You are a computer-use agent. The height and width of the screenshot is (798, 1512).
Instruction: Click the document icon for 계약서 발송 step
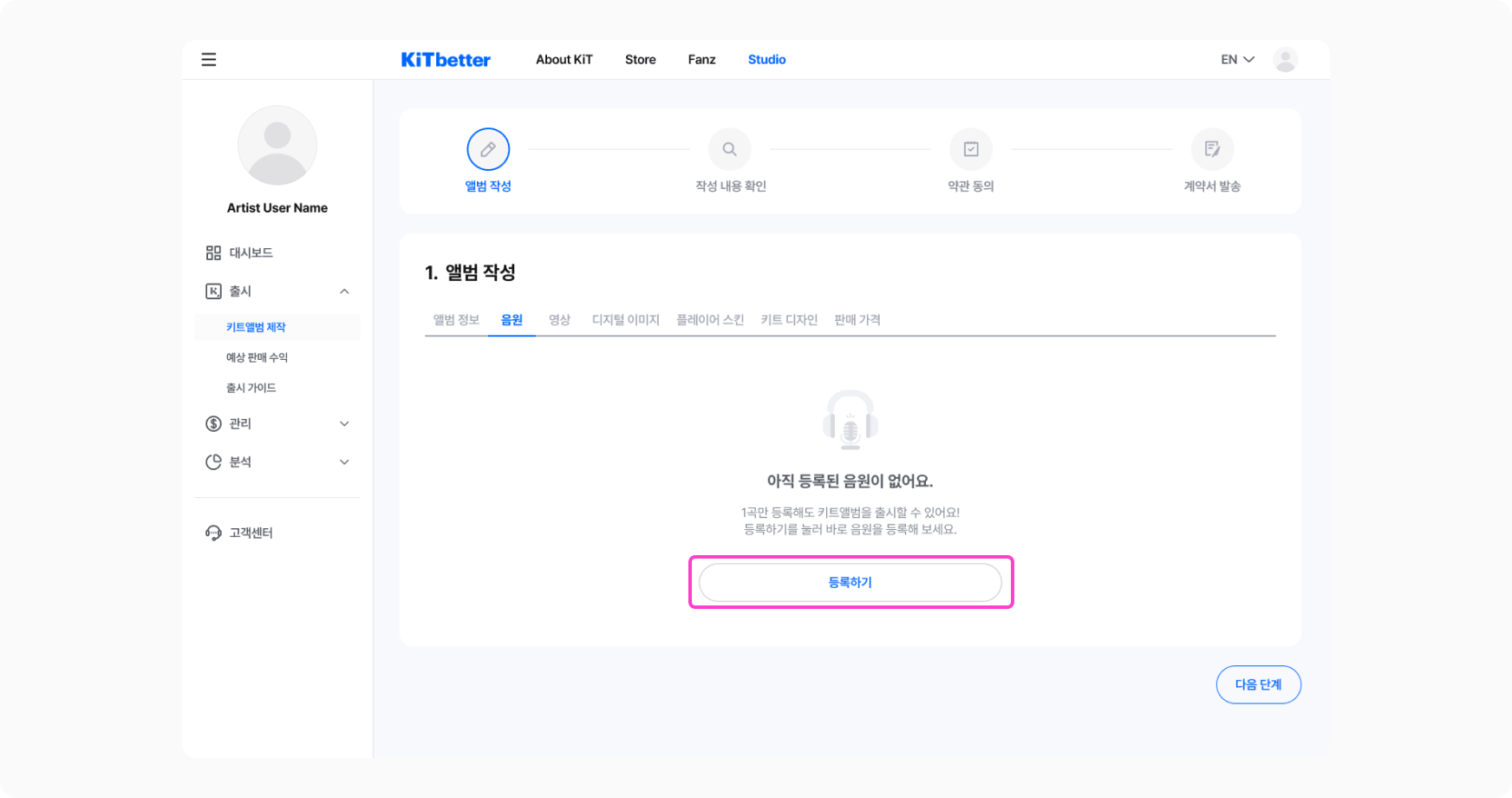point(1212,149)
